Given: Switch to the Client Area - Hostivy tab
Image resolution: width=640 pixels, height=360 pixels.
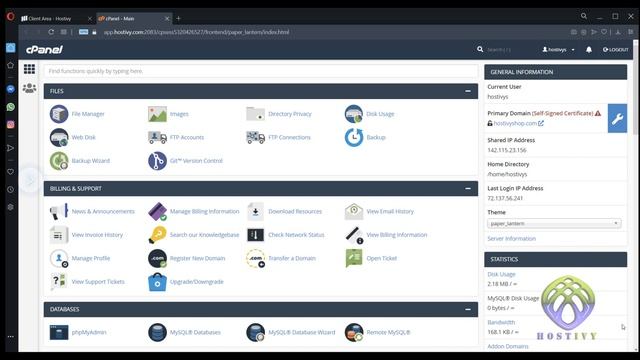Looking at the screenshot, I should point(56,18).
